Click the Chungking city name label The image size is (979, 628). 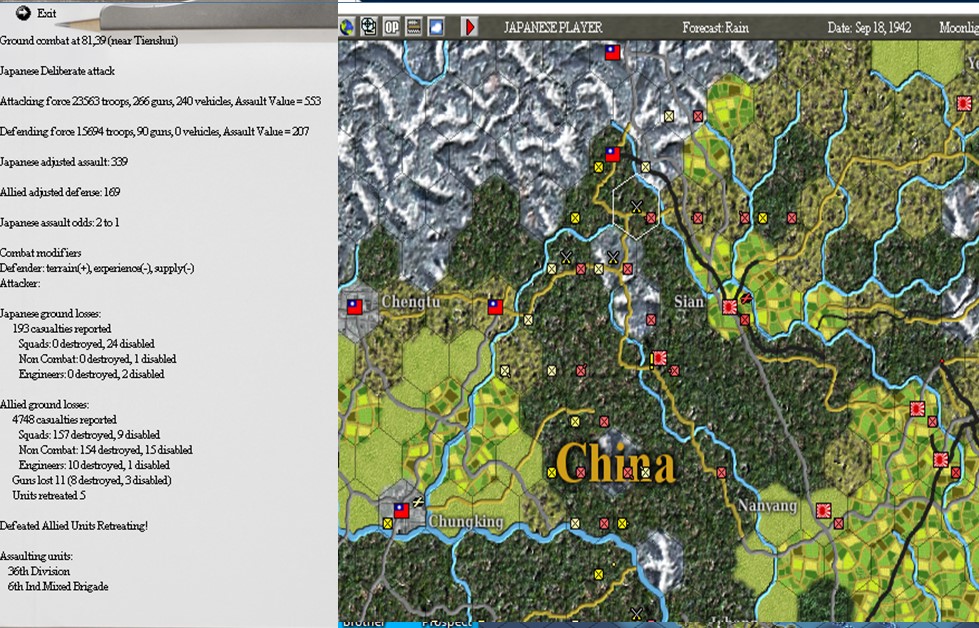(466, 521)
